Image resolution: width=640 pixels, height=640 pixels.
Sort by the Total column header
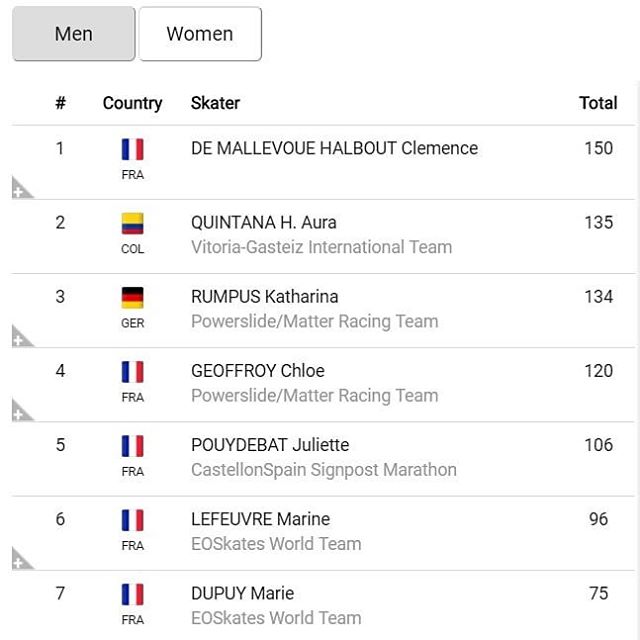598,103
